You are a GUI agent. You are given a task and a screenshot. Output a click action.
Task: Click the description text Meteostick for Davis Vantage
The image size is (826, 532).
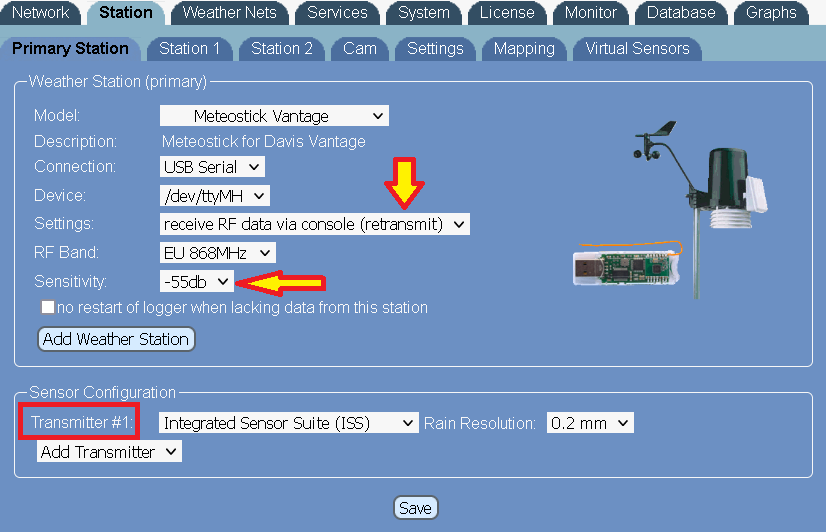pos(263,141)
